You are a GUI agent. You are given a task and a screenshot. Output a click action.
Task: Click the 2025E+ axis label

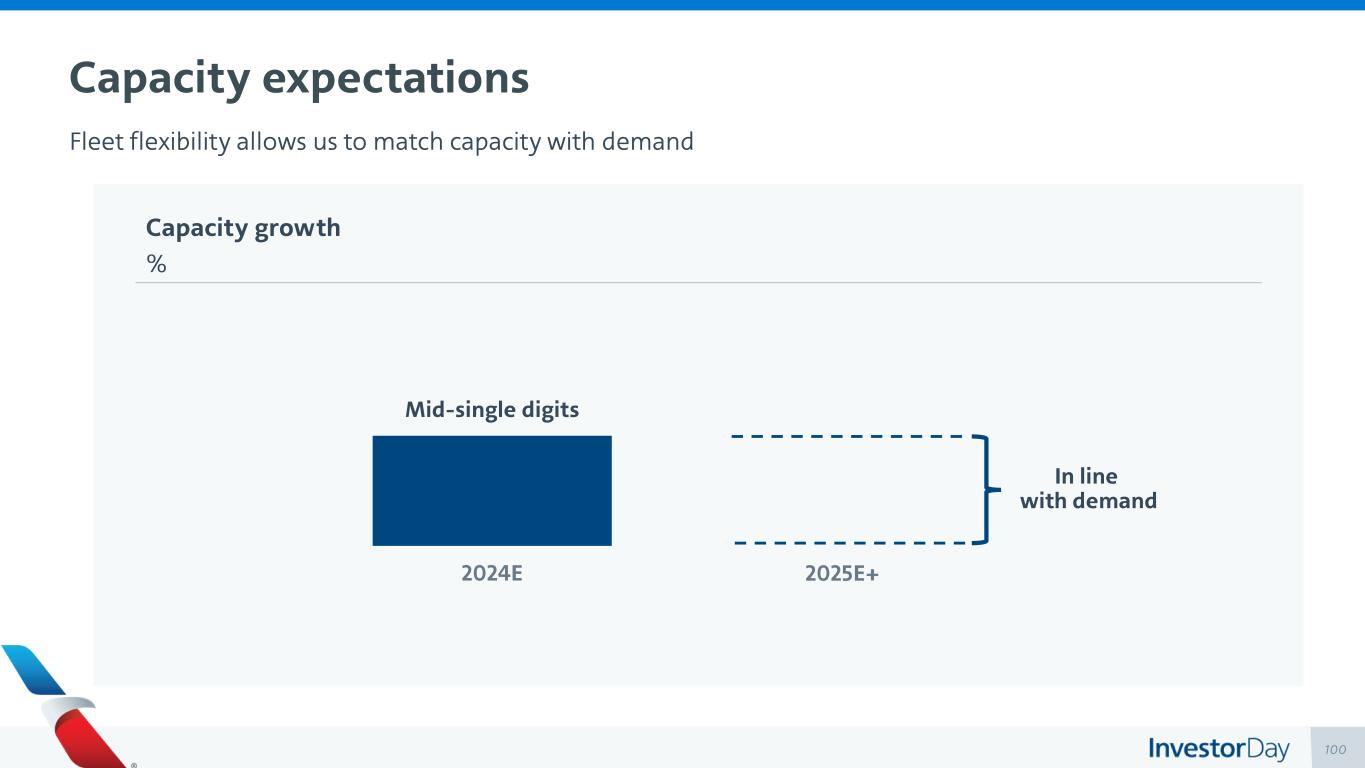tap(841, 574)
